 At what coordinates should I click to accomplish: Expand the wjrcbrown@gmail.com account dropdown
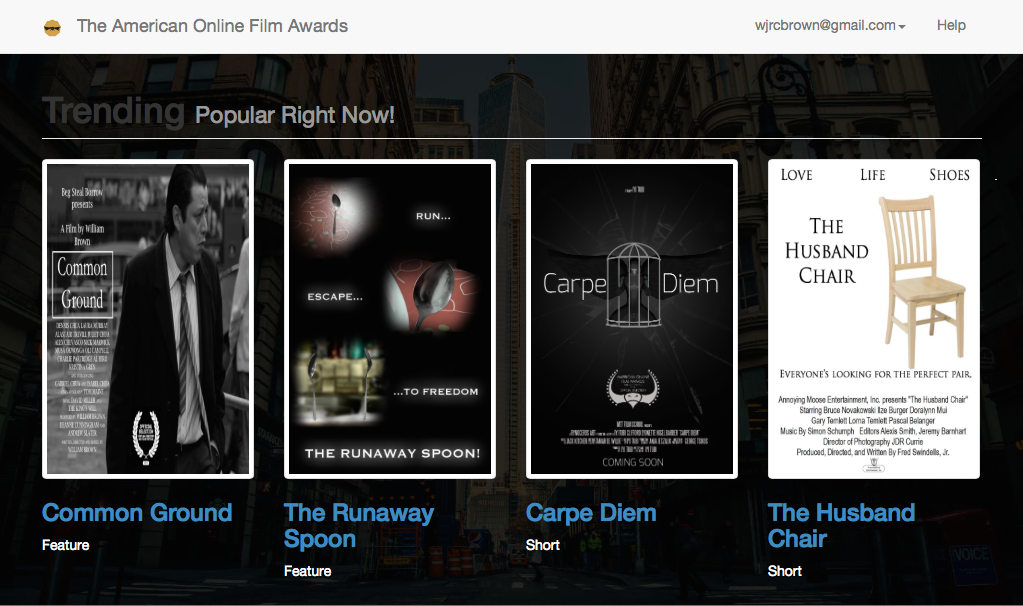(x=830, y=26)
